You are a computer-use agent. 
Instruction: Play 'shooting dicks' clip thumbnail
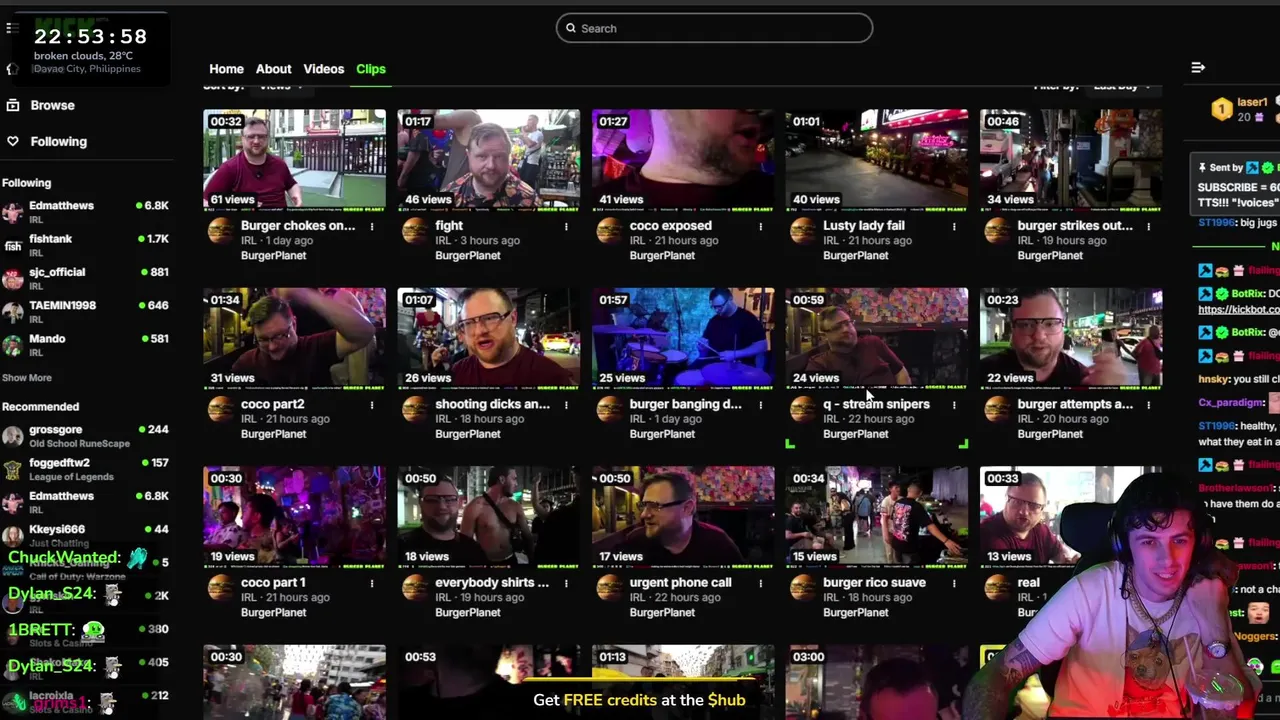[x=488, y=338]
